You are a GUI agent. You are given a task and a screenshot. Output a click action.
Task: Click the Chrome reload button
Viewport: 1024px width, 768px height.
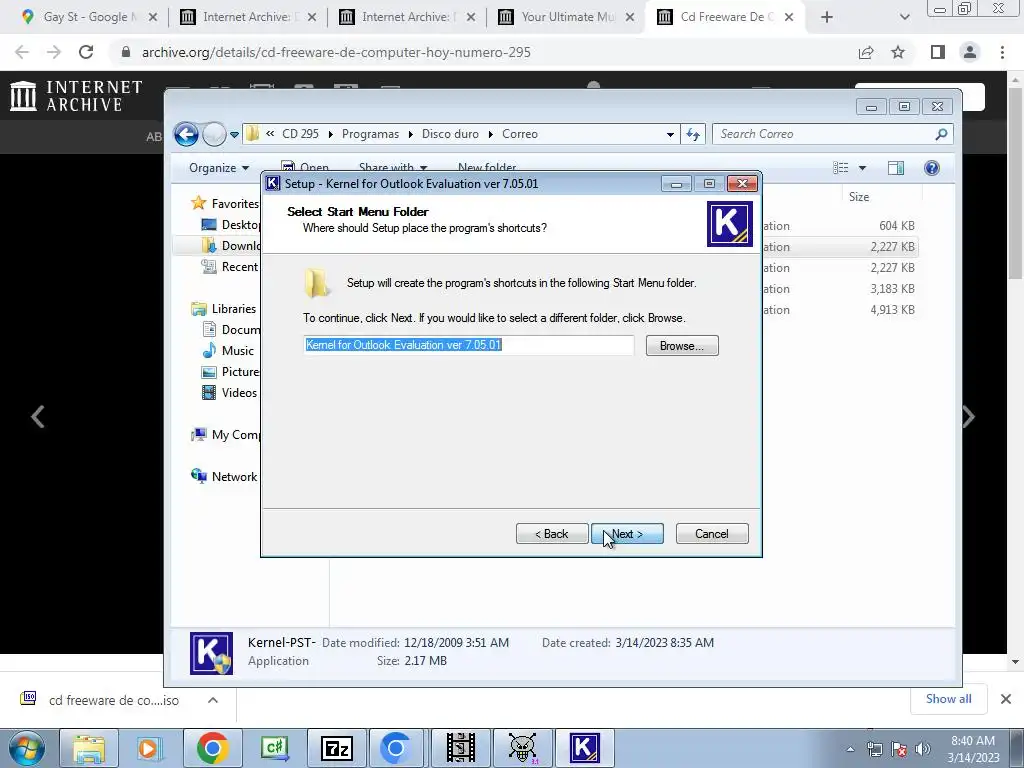(x=86, y=52)
